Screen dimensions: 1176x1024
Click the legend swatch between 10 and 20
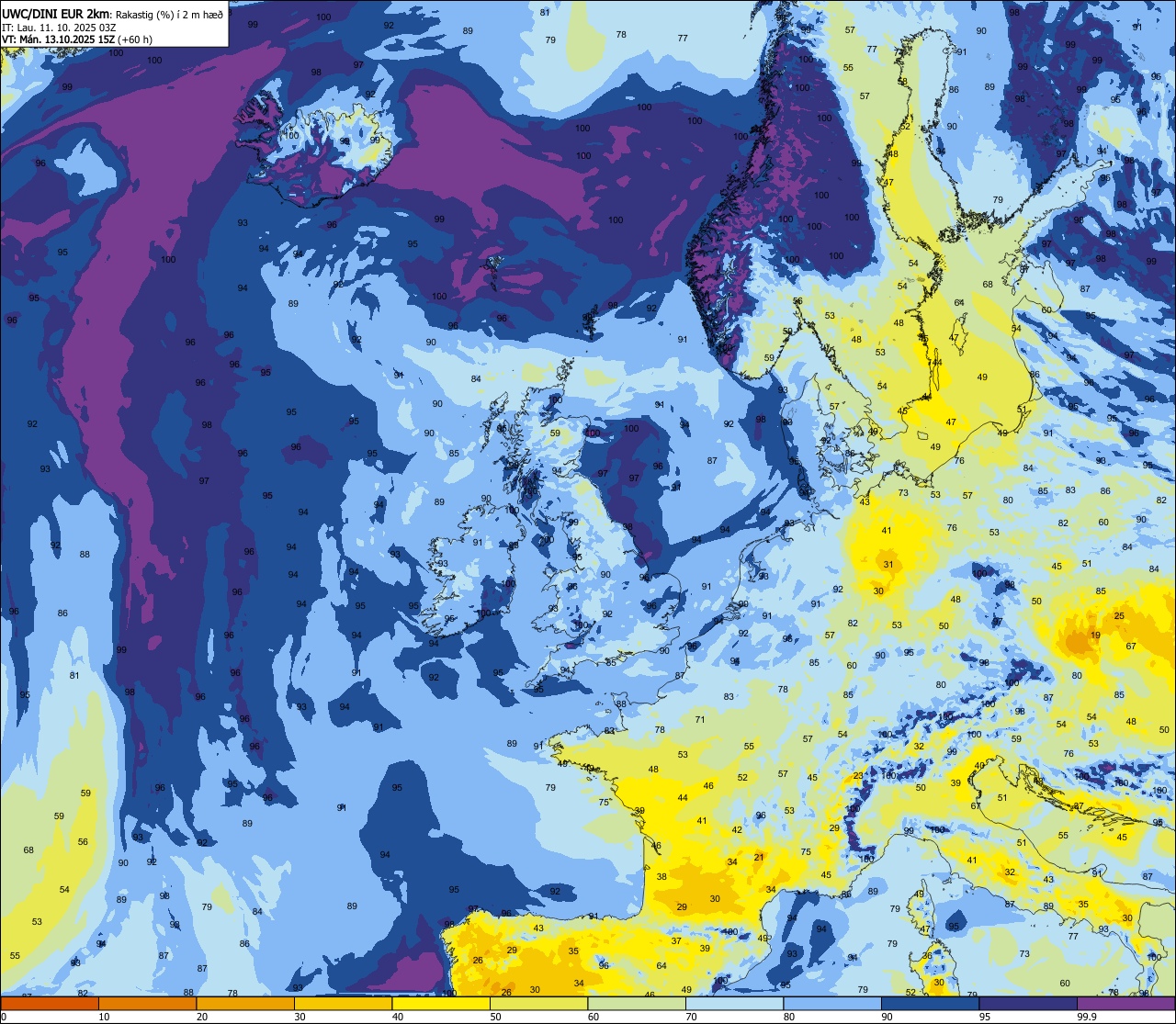[x=147, y=1003]
